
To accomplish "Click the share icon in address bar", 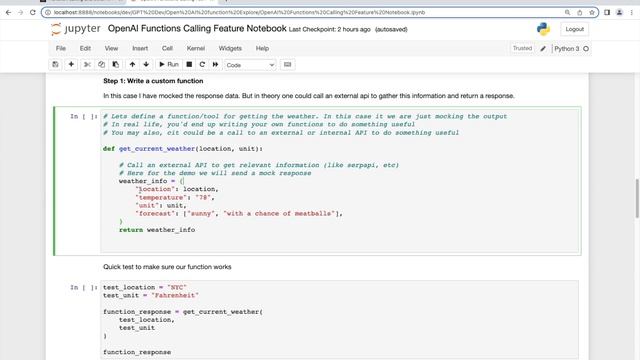I will coord(580,12).
